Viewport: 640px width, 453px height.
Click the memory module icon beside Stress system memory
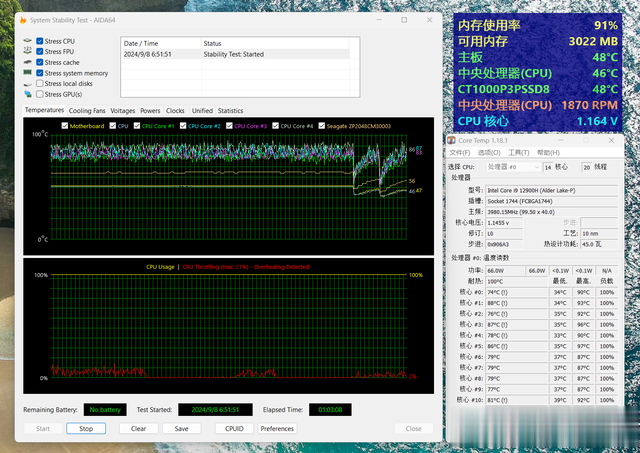click(27, 73)
